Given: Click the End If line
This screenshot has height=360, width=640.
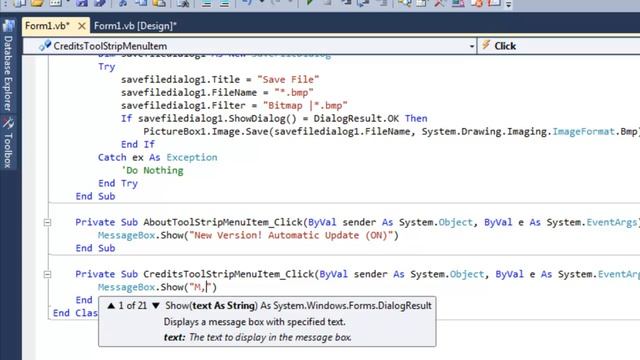Looking at the screenshot, I should (x=138, y=144).
